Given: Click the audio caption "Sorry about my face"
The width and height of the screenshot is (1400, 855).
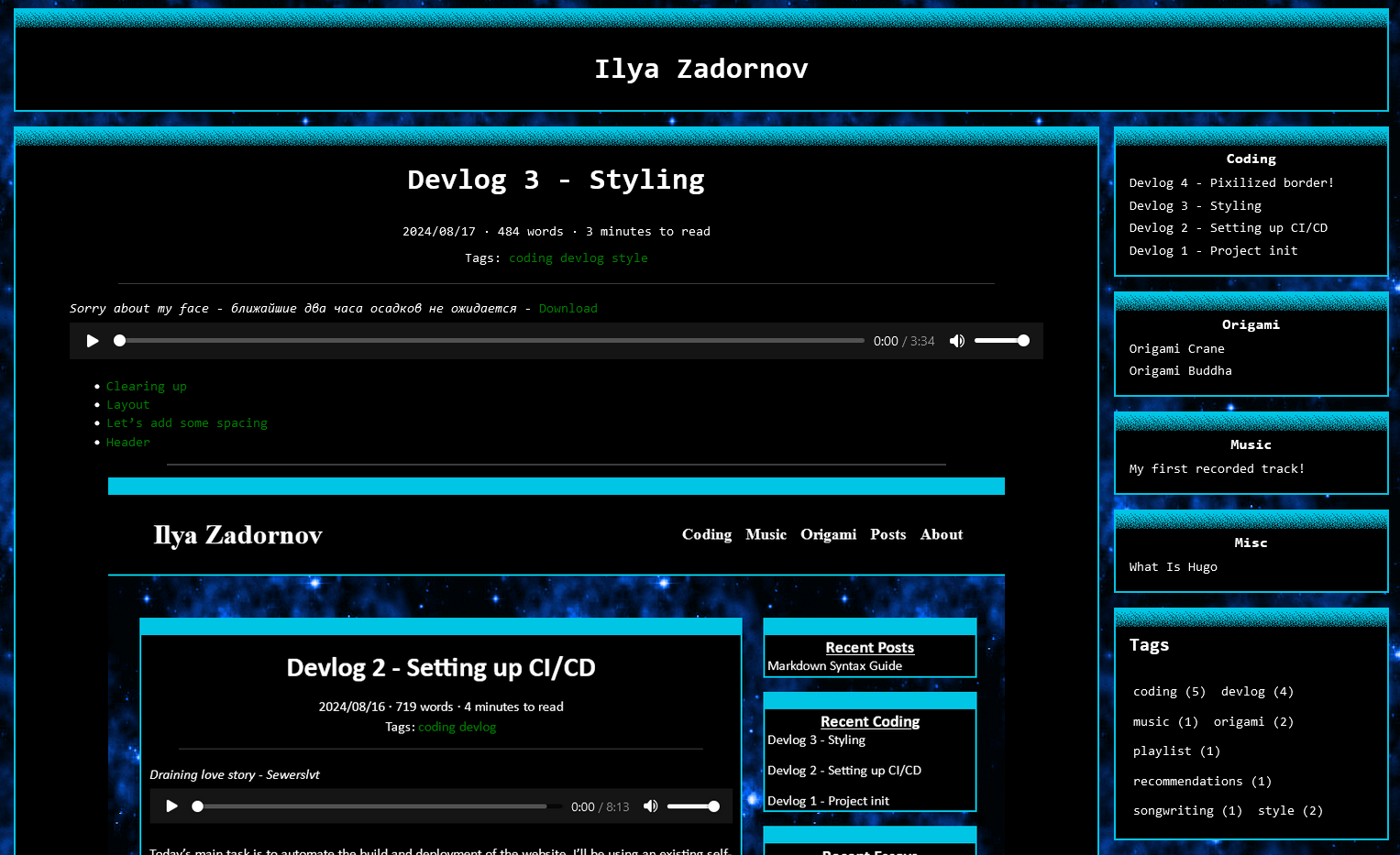Looking at the screenshot, I should coord(139,309).
